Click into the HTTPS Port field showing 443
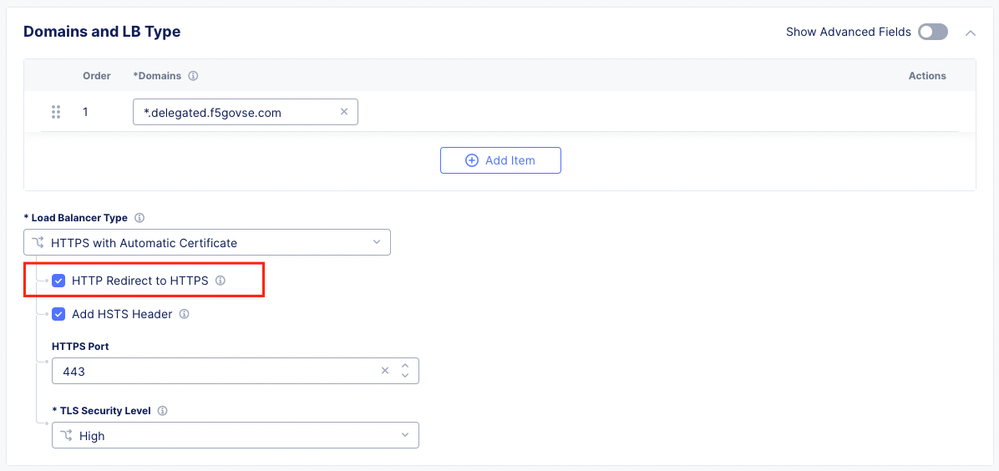 tap(210, 371)
